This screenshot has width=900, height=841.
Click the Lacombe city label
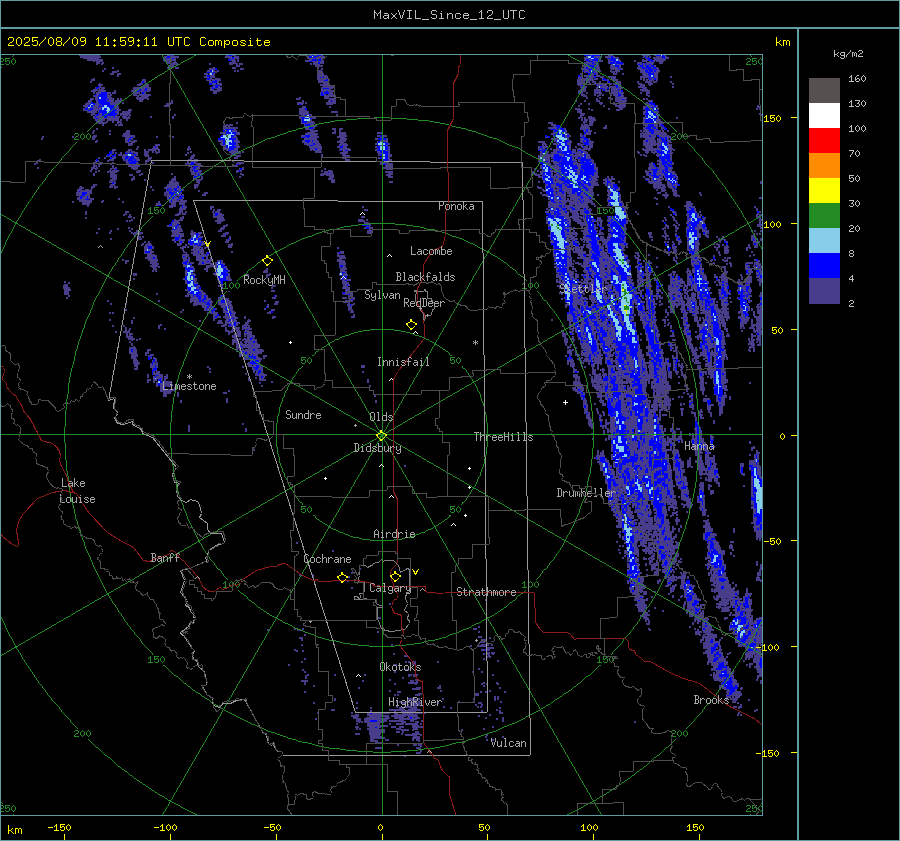pos(431,251)
